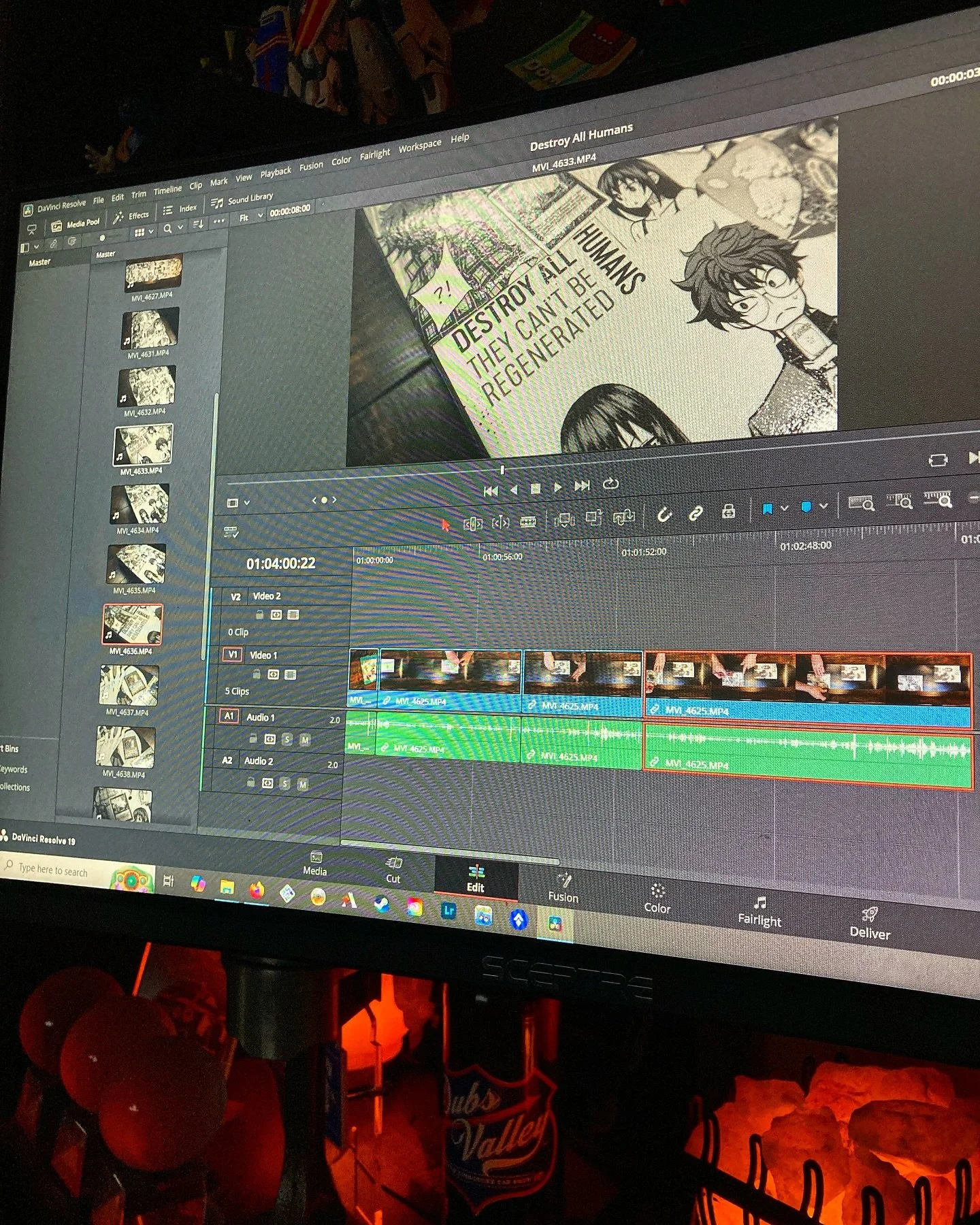Open the Effects panel
The image size is (980, 1225).
[x=131, y=216]
